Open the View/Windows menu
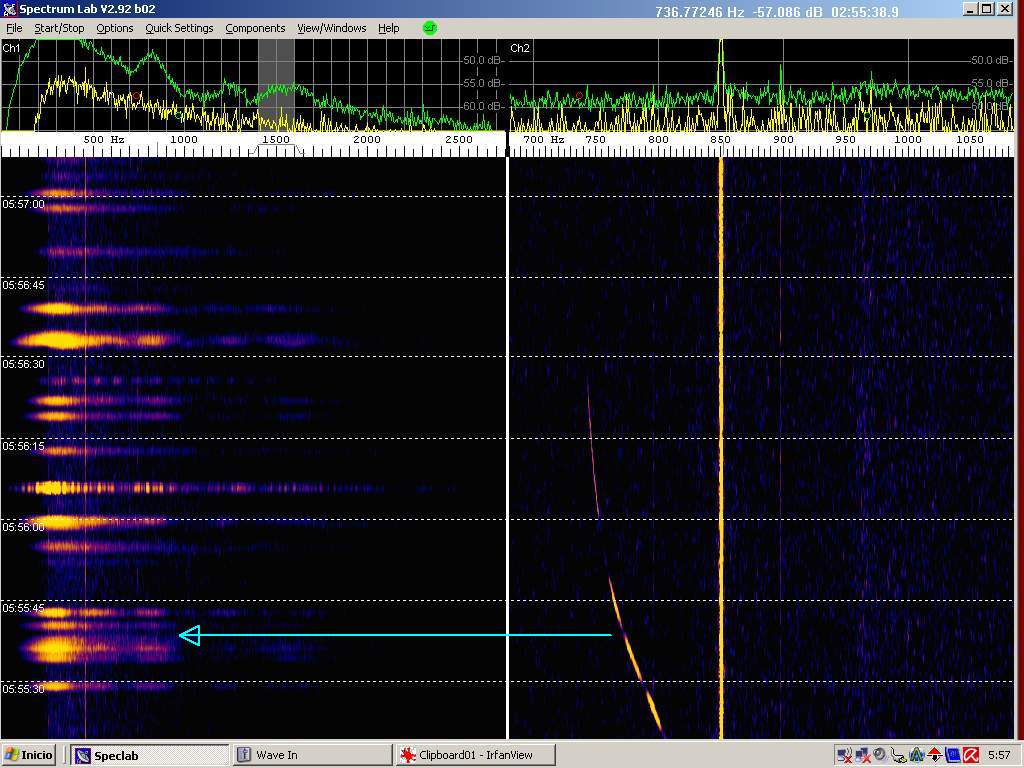This screenshot has height=768, width=1024. 331,28
